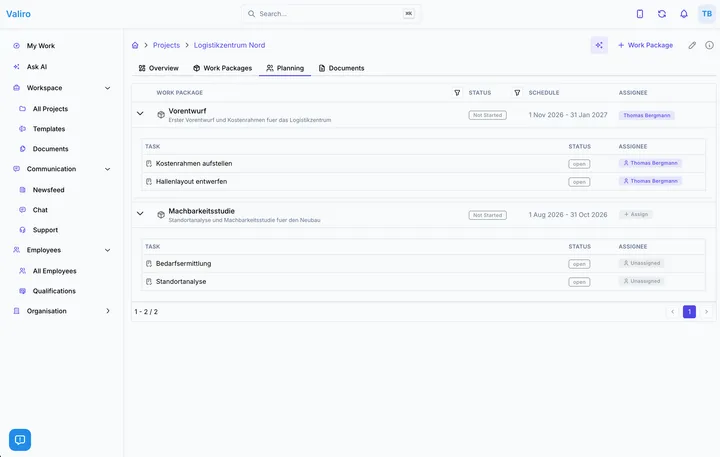Switch to the Work Packages tab

(222, 68)
